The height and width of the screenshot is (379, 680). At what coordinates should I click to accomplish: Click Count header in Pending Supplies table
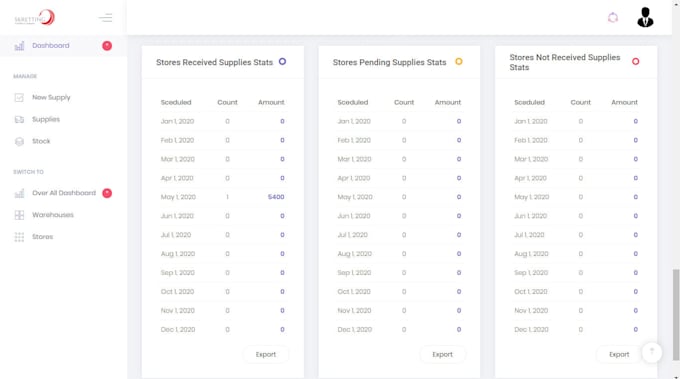click(x=404, y=102)
